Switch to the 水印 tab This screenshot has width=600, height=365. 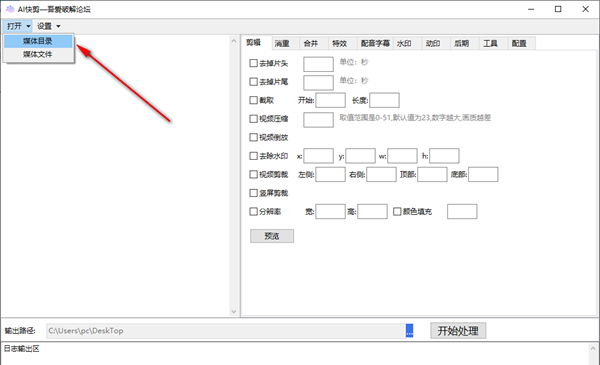(x=404, y=44)
